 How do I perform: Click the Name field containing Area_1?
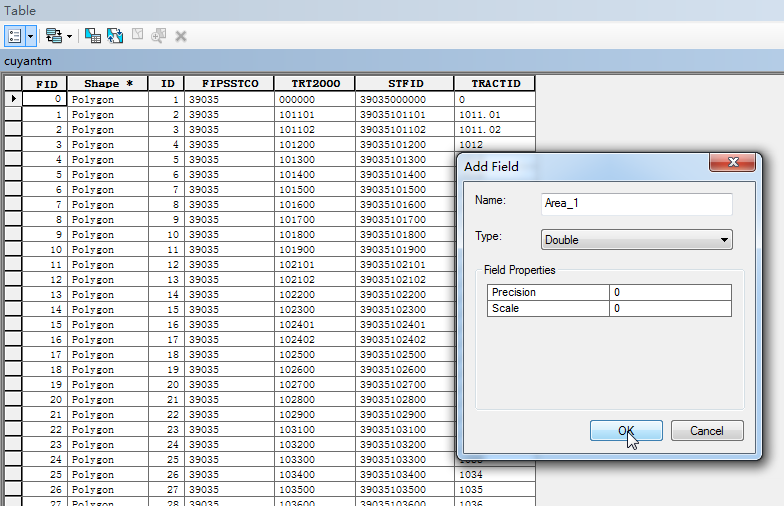point(636,204)
